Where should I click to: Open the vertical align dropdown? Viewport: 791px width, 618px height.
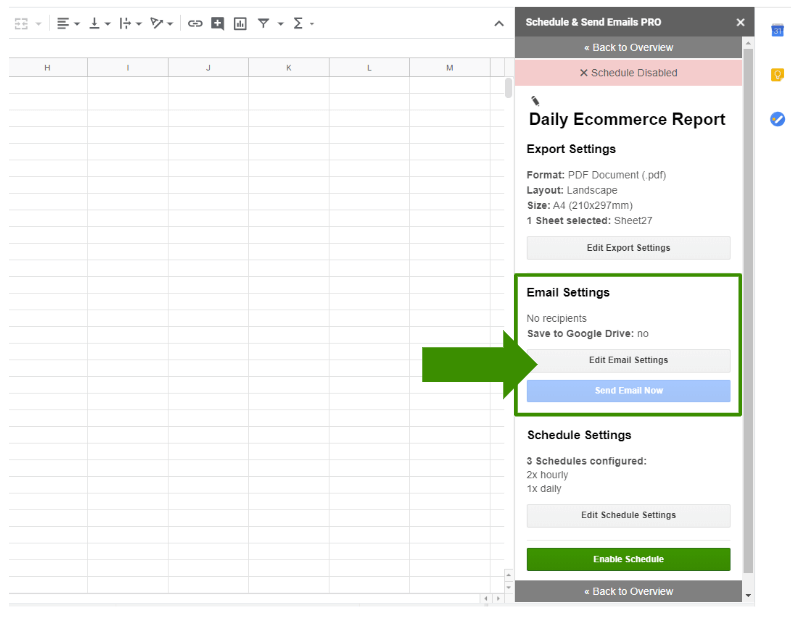pyautogui.click(x=99, y=23)
